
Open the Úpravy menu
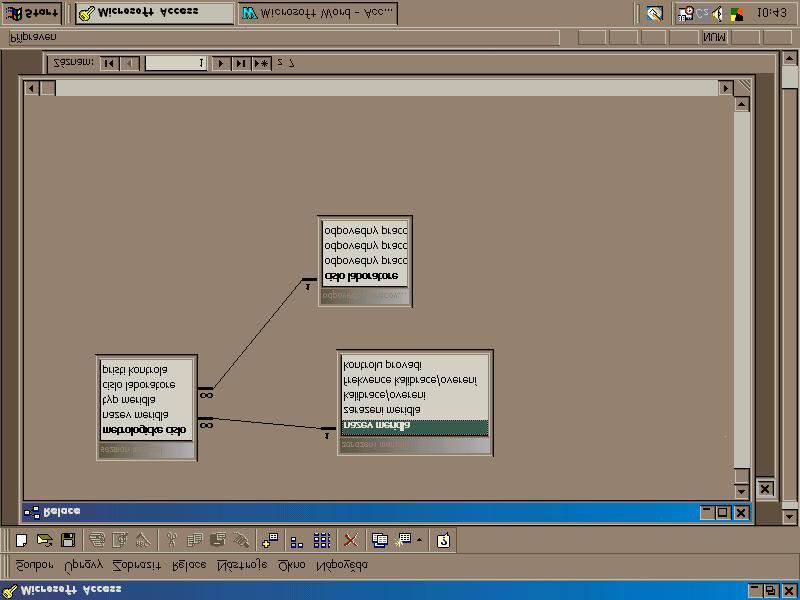coord(84,565)
